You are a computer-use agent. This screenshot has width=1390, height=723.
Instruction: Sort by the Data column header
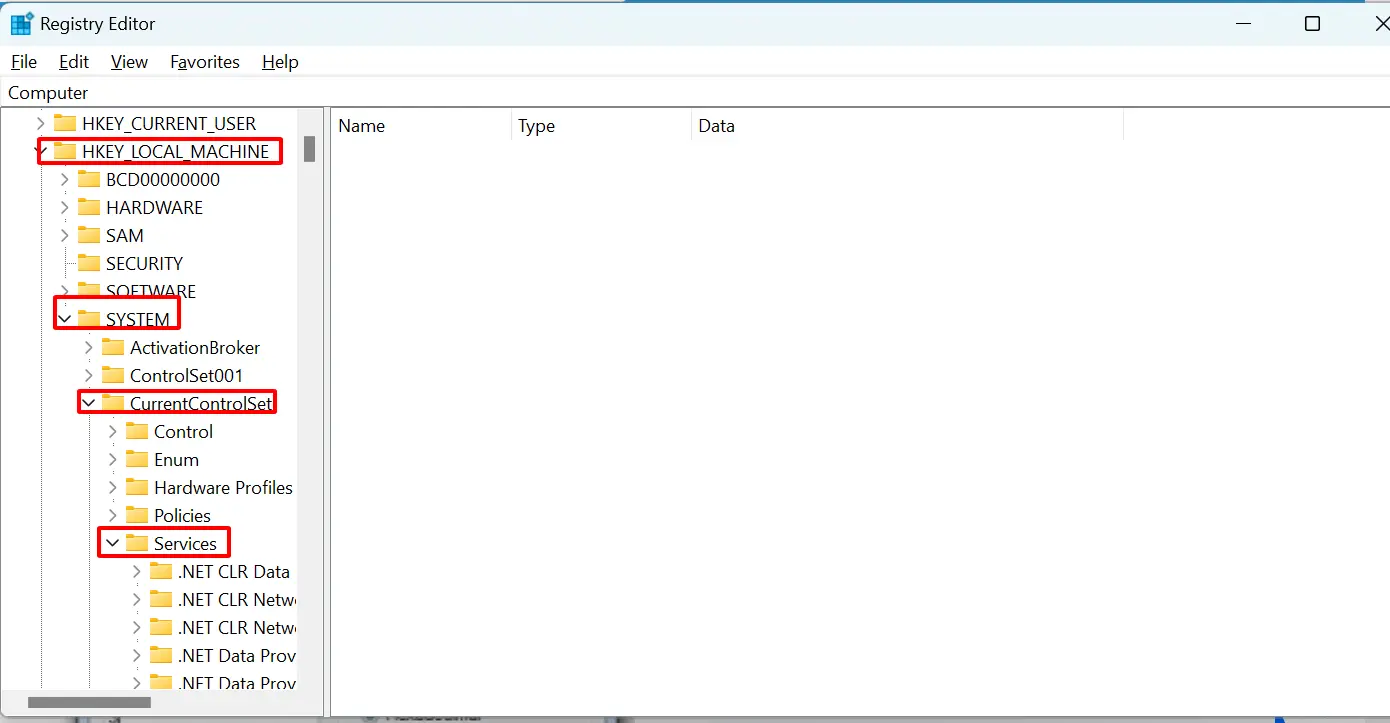[907, 126]
